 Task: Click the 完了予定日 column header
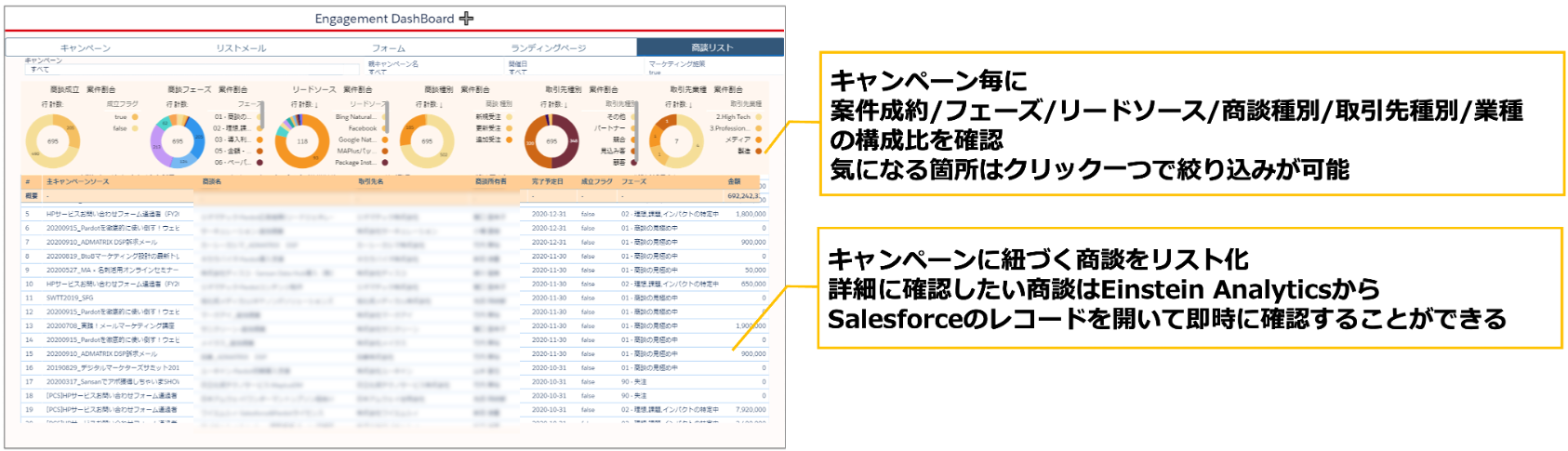pyautogui.click(x=547, y=181)
